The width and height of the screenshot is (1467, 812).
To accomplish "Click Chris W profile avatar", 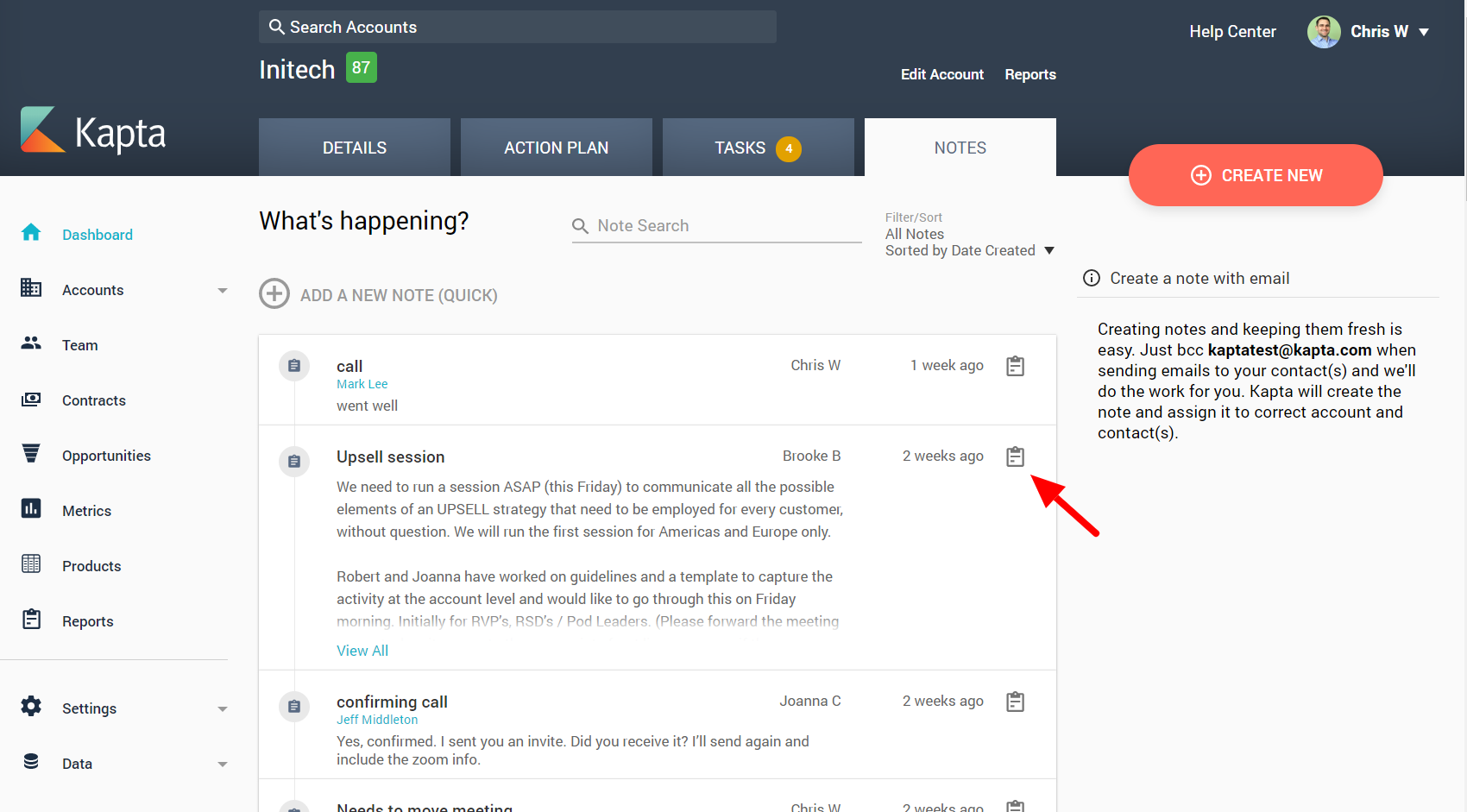I will click(1324, 32).
